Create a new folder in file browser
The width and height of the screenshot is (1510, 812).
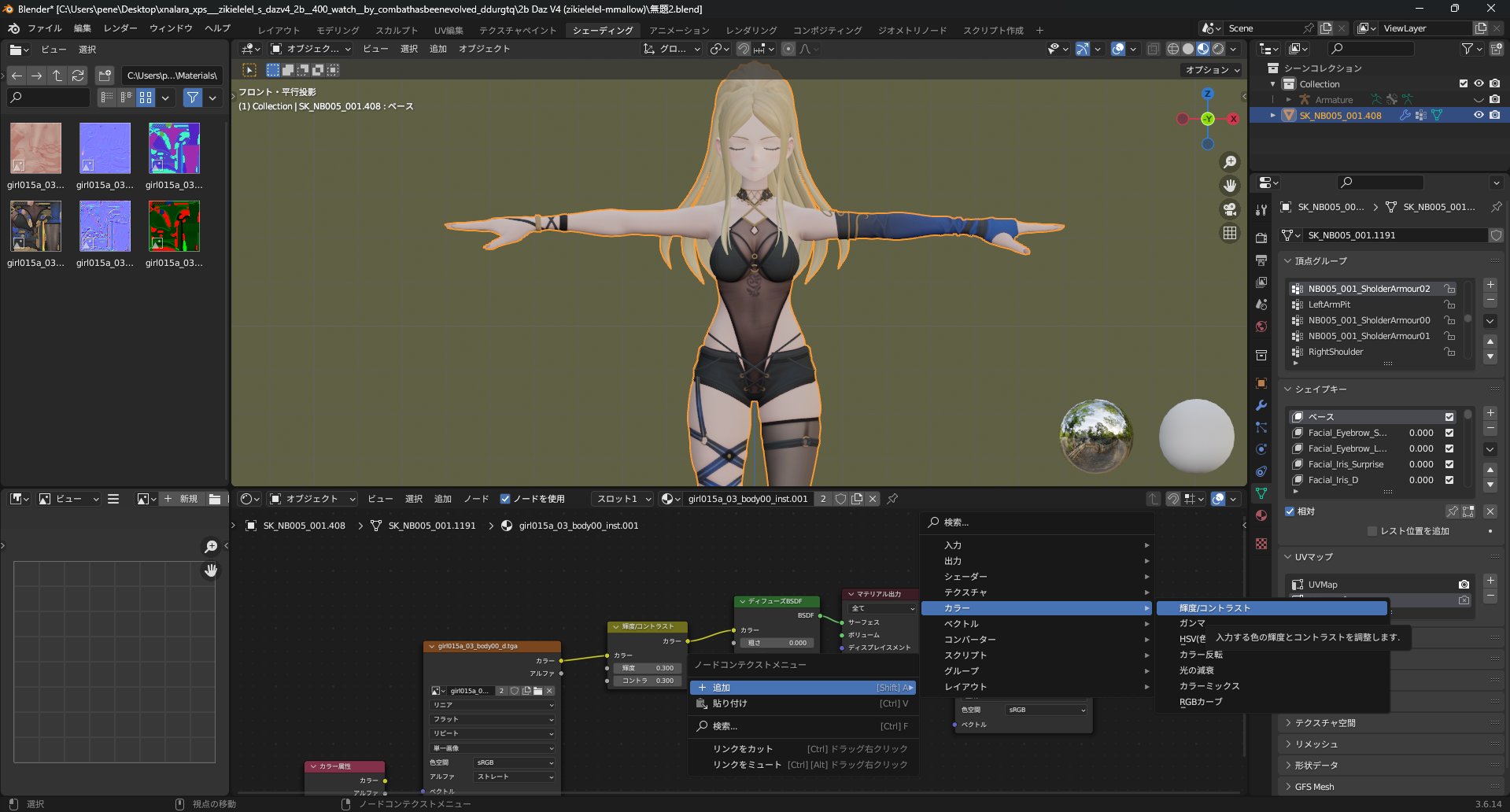click(x=105, y=76)
